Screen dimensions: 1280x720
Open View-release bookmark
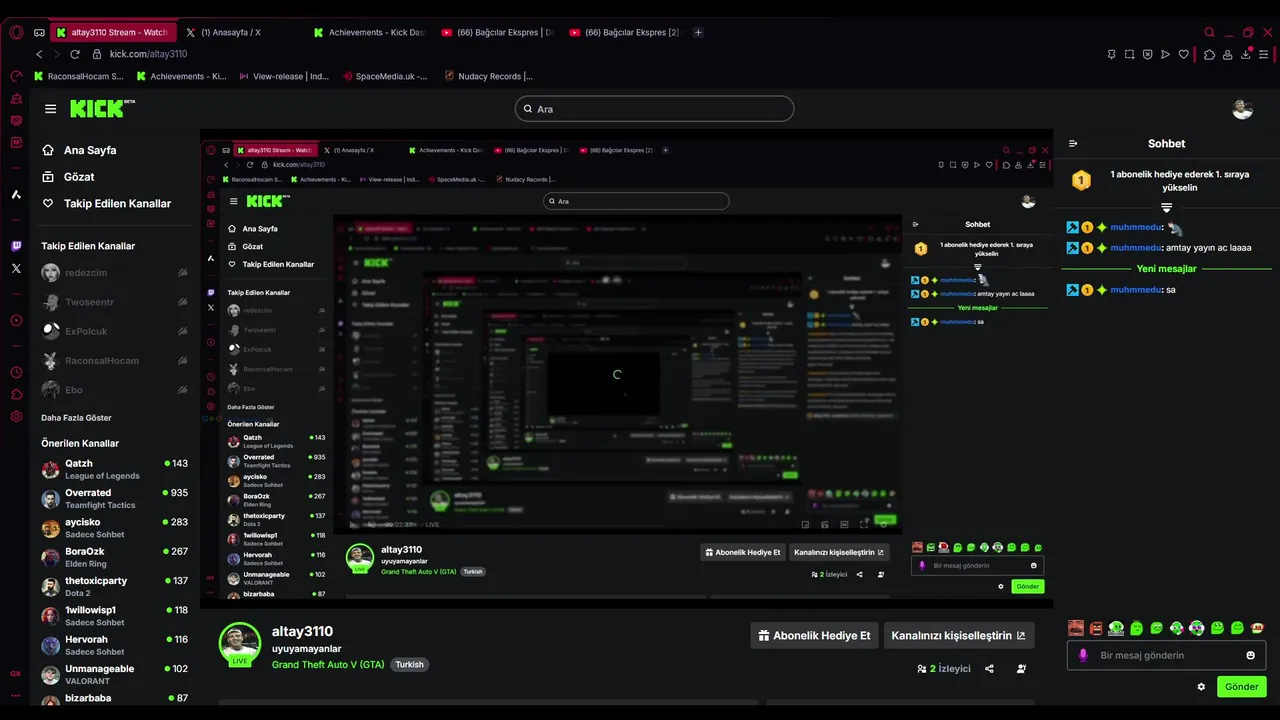click(284, 76)
